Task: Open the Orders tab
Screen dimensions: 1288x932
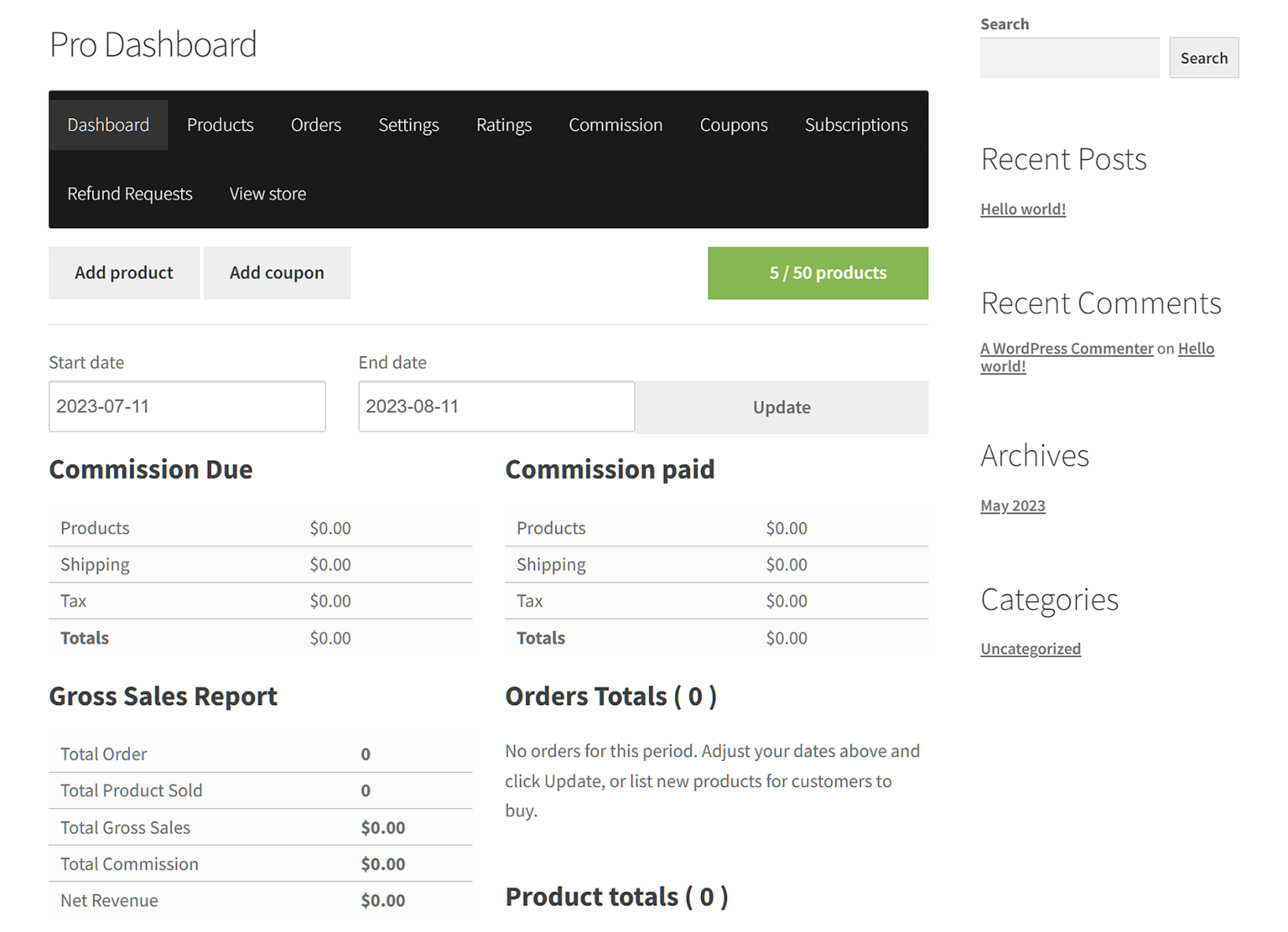Action: point(315,124)
